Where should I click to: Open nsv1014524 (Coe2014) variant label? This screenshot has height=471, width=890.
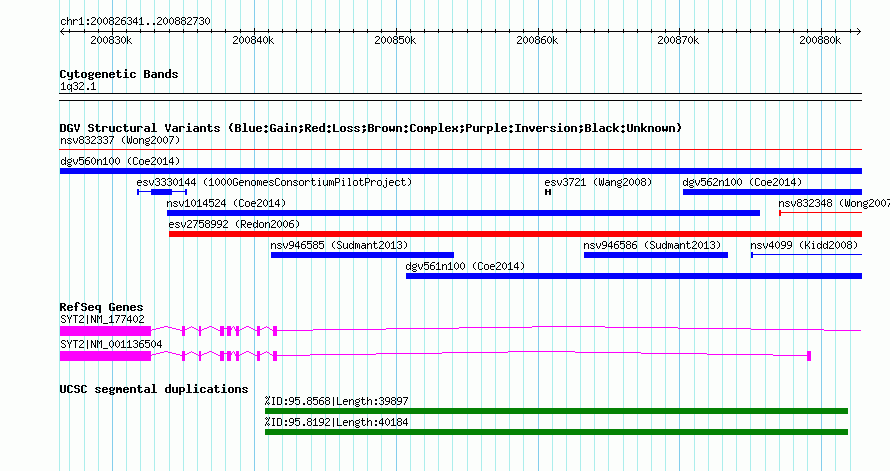pyautogui.click(x=226, y=203)
